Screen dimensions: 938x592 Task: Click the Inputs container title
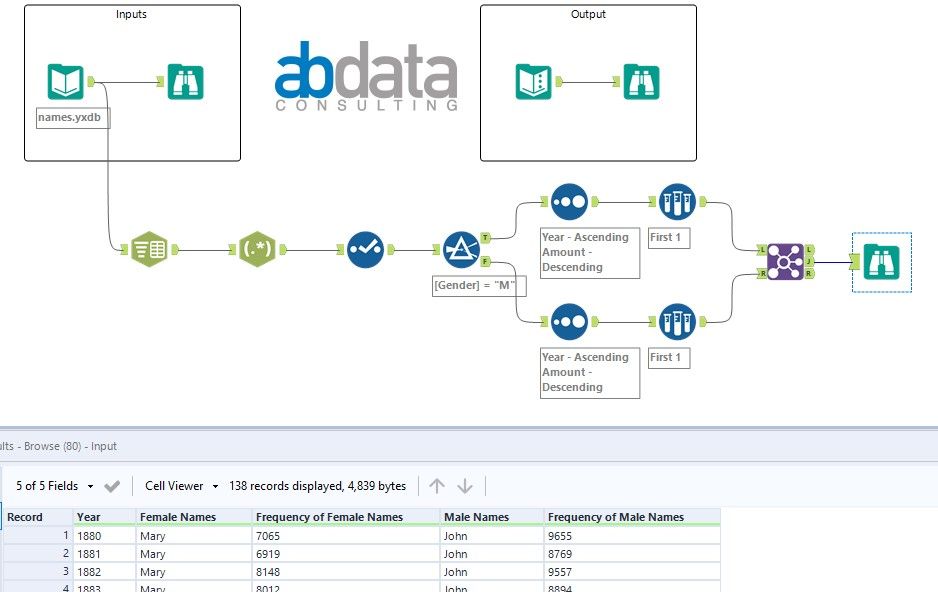tap(131, 14)
